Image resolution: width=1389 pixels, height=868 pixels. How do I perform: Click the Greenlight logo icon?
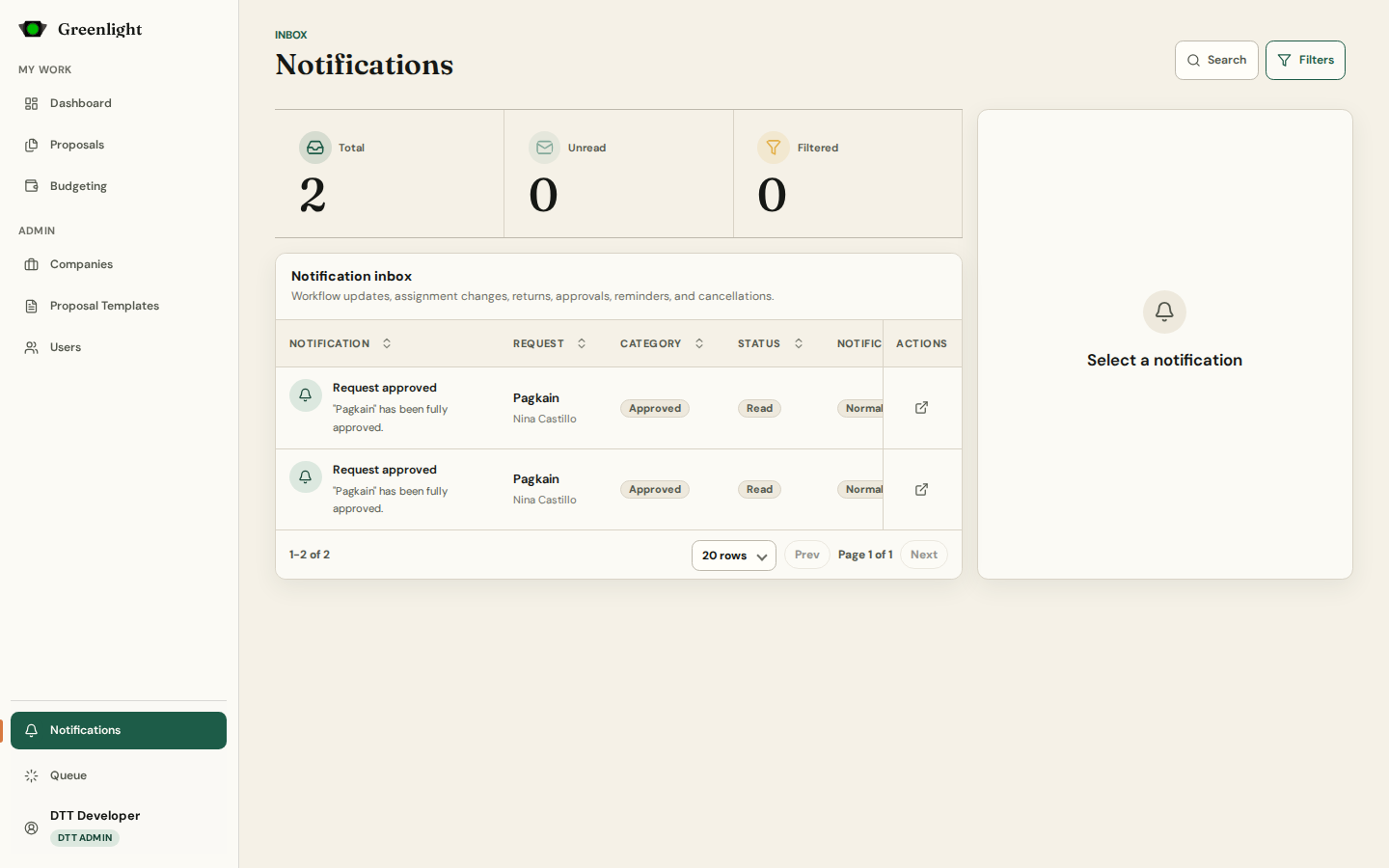pyautogui.click(x=33, y=29)
